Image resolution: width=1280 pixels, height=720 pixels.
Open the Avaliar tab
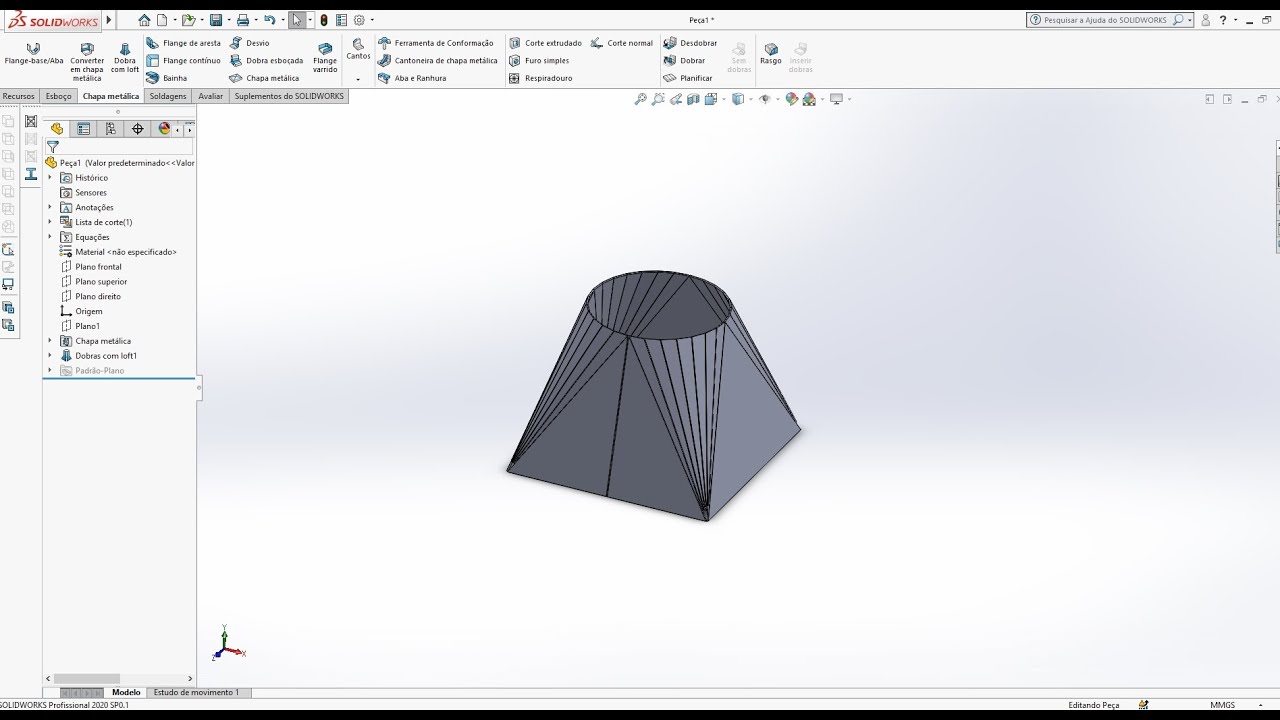210,96
